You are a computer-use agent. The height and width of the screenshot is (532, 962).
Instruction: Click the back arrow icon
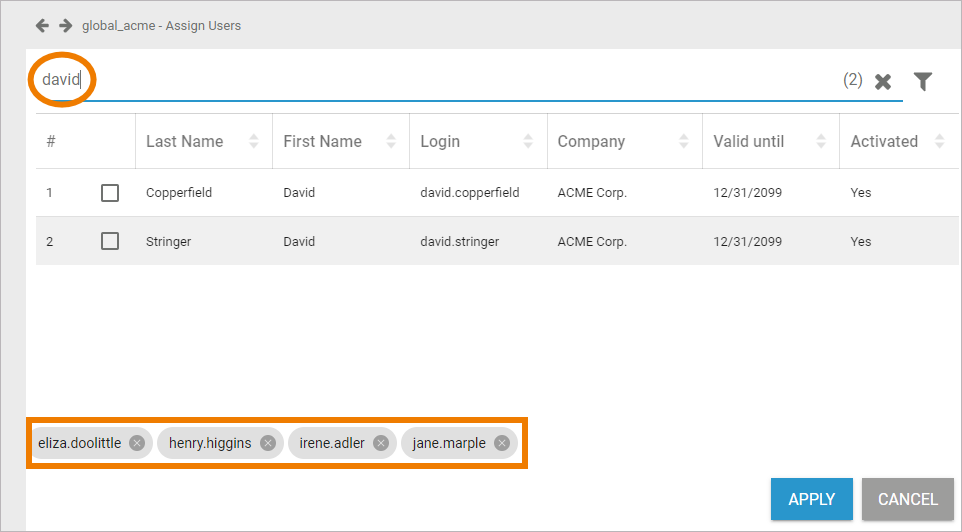click(42, 25)
